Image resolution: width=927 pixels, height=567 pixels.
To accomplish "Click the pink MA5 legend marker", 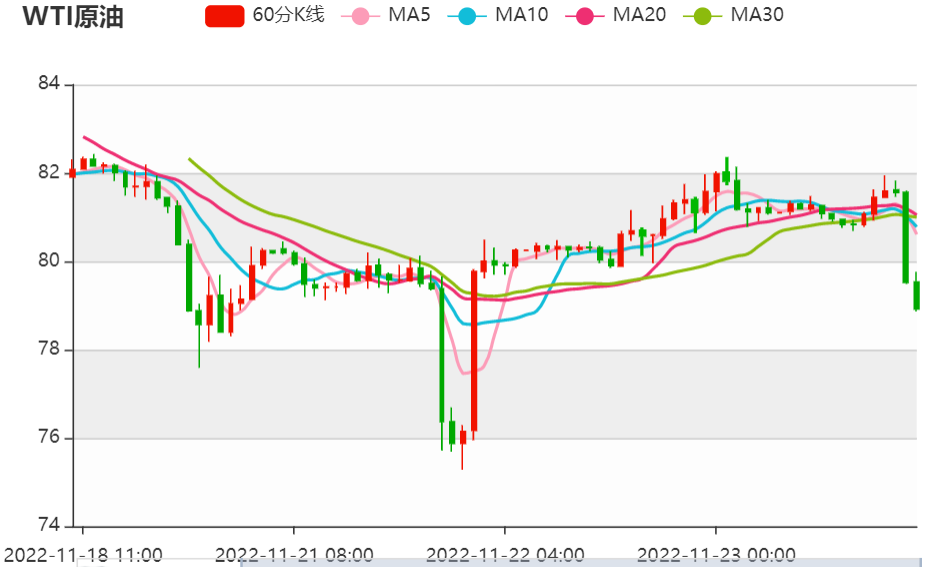I will [x=360, y=16].
